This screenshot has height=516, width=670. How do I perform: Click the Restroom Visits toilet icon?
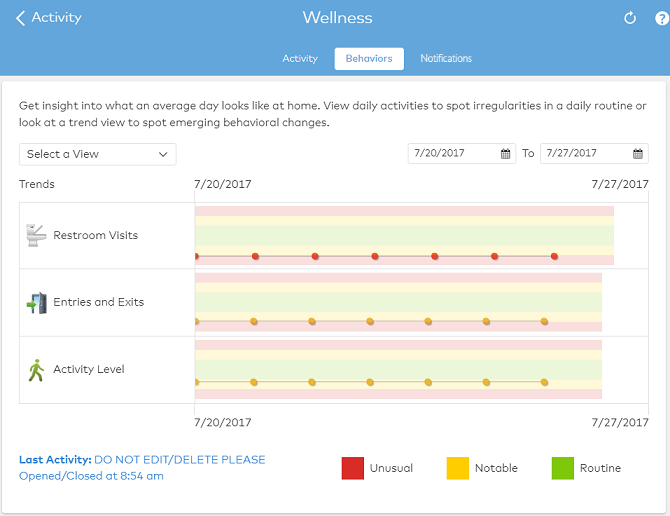point(36,235)
